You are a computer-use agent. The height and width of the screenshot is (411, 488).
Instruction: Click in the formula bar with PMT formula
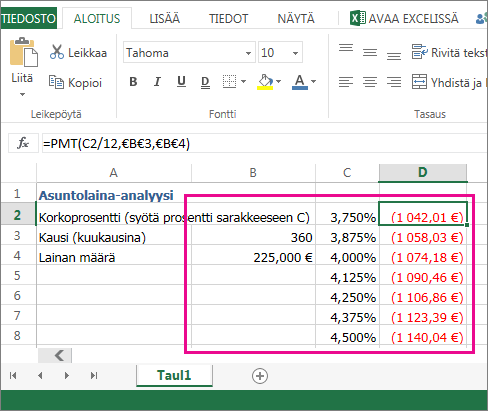[265, 143]
